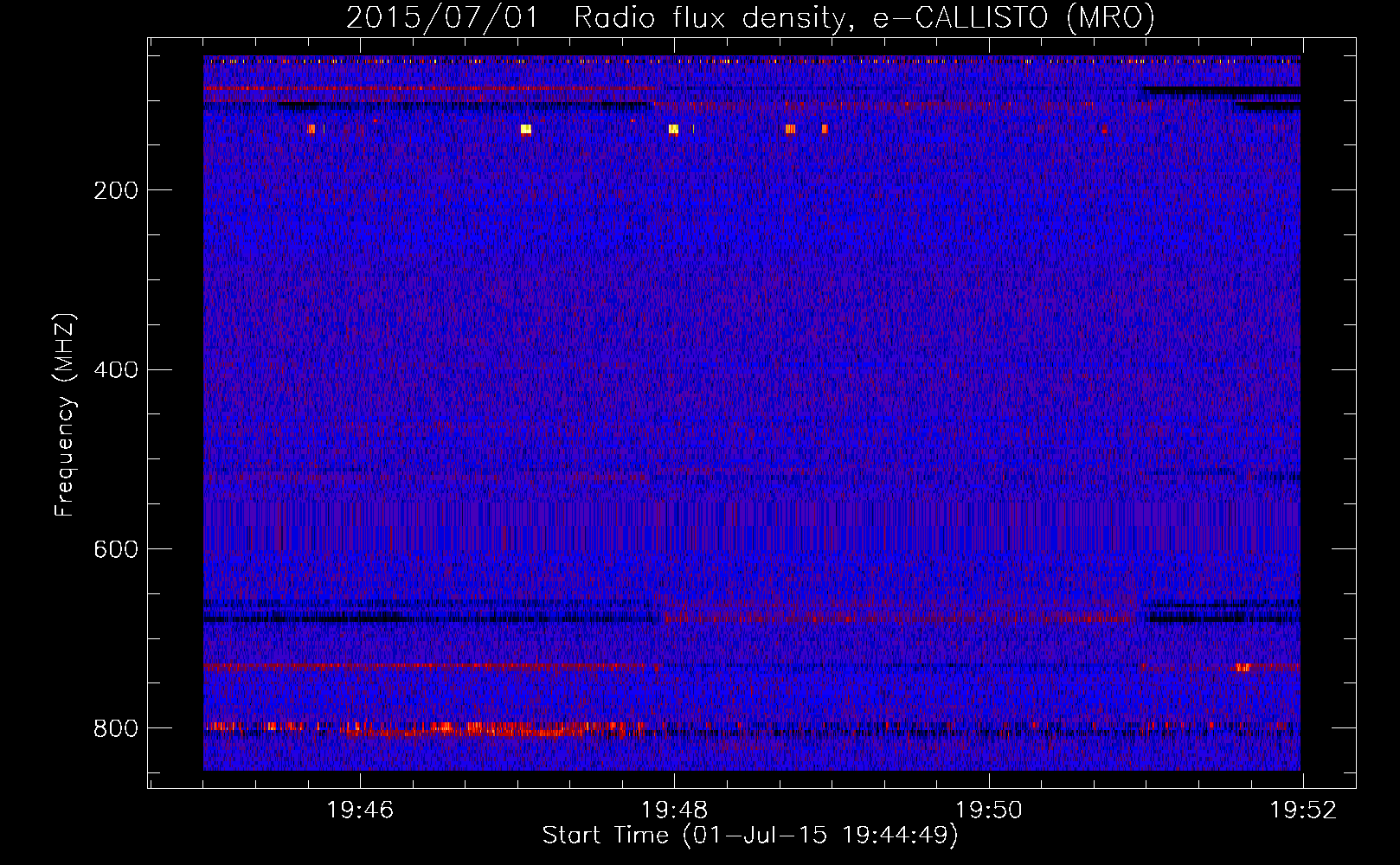The image size is (1400, 865).
Task: Click the plot title "Radio flux density, e-CALLISTO (MRO)"
Action: [864, 17]
